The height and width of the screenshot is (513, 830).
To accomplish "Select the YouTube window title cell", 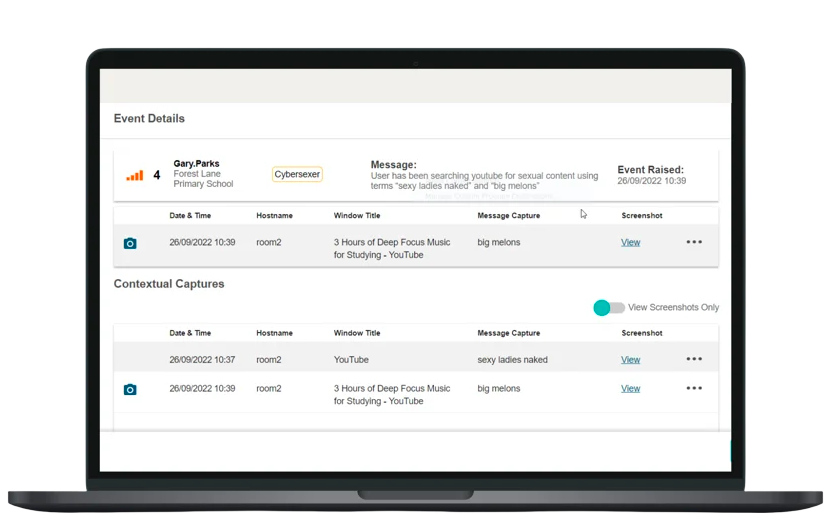I will pos(351,360).
